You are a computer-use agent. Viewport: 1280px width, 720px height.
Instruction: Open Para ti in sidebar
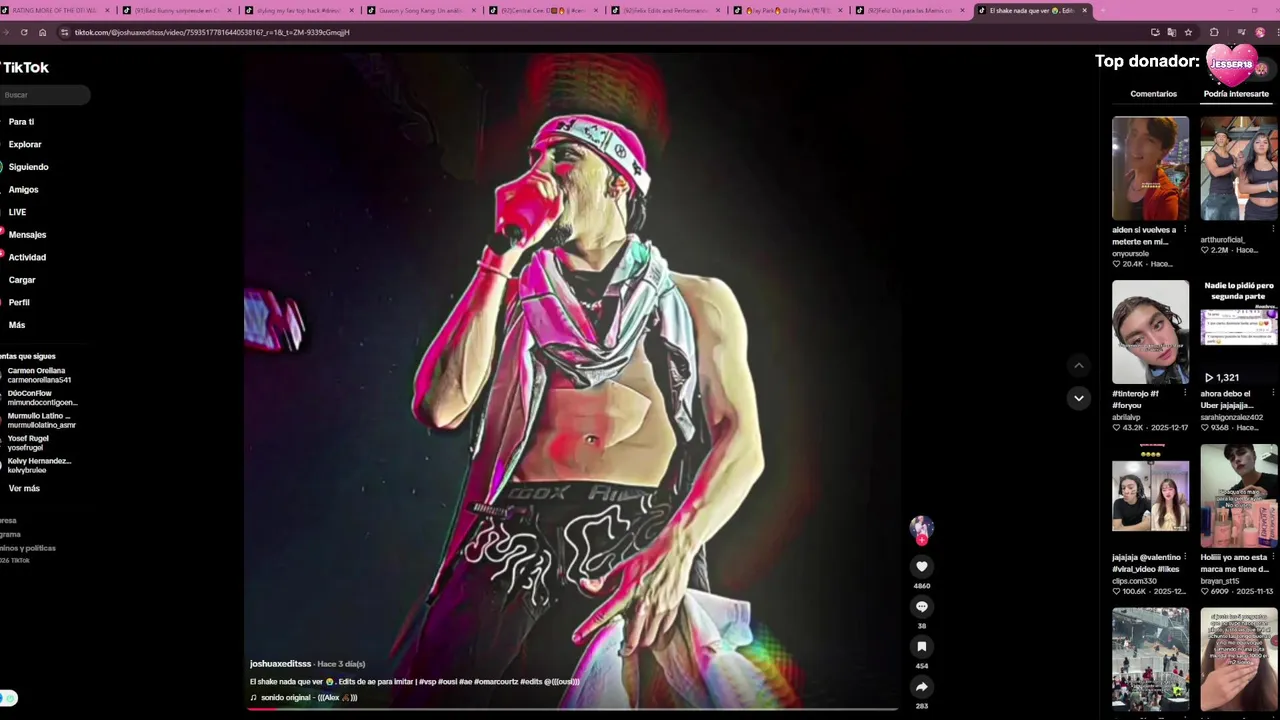tap(21, 122)
